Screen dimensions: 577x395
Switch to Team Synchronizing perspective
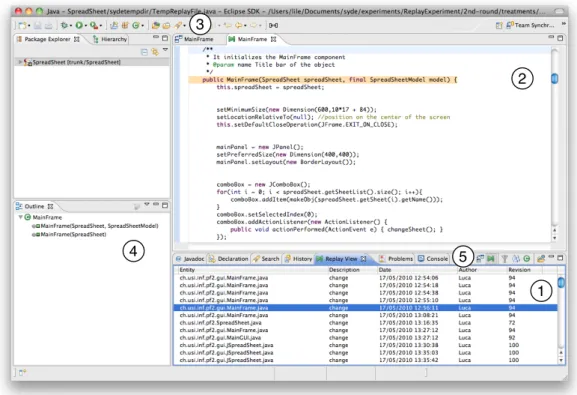coord(530,25)
